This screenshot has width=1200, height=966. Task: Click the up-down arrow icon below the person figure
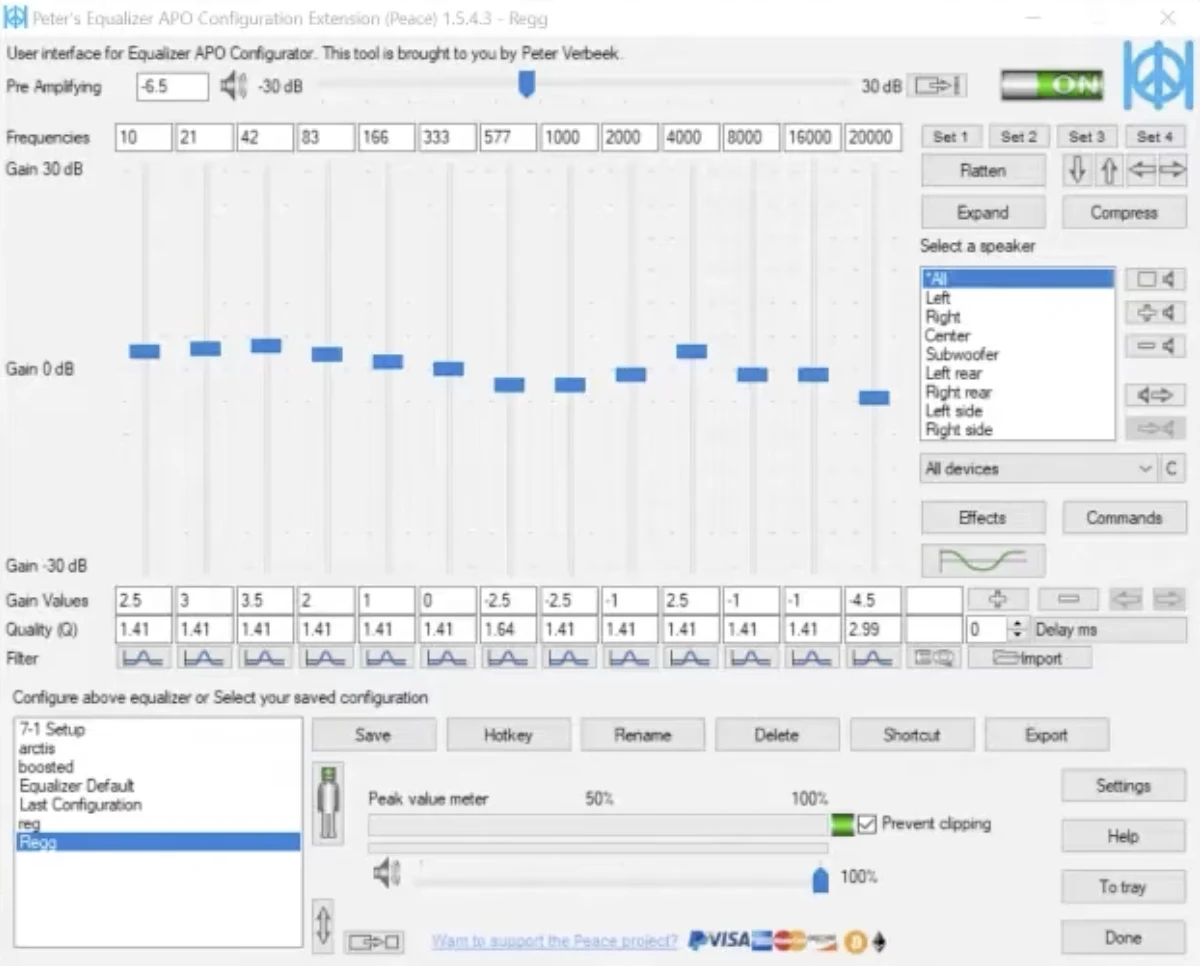coord(323,926)
